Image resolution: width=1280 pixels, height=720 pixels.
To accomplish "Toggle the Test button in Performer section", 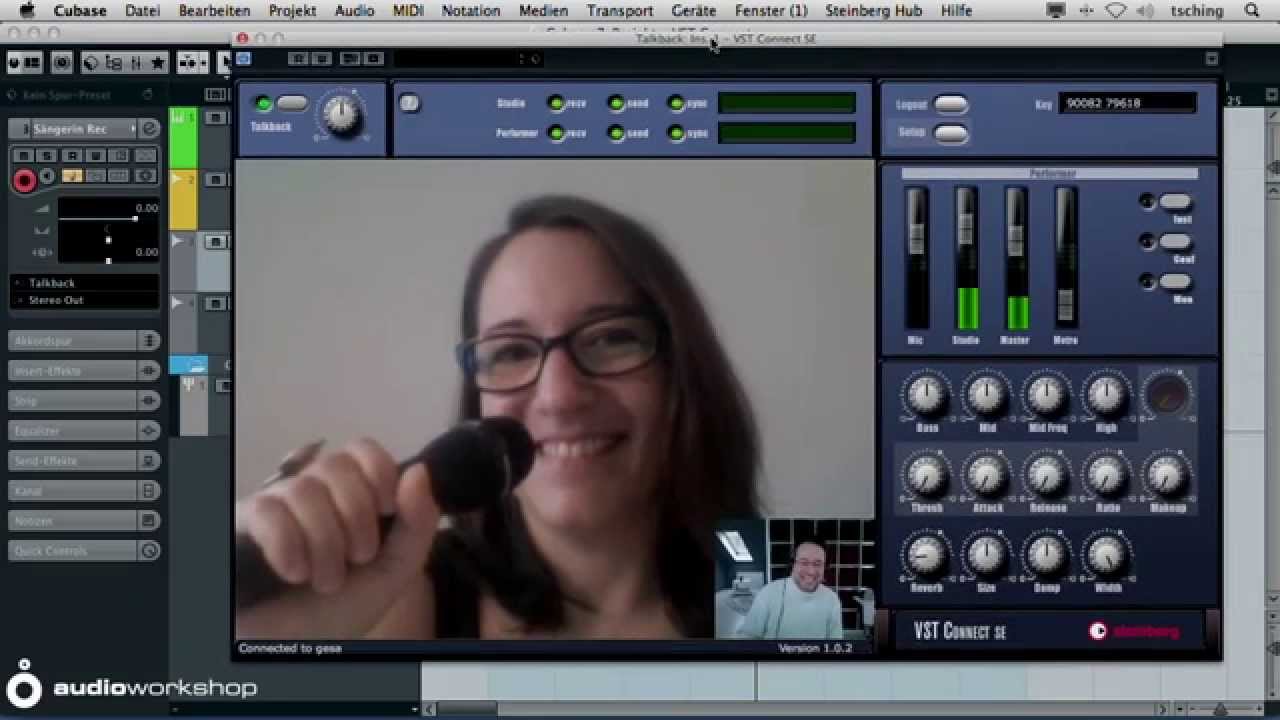I will (x=1176, y=202).
